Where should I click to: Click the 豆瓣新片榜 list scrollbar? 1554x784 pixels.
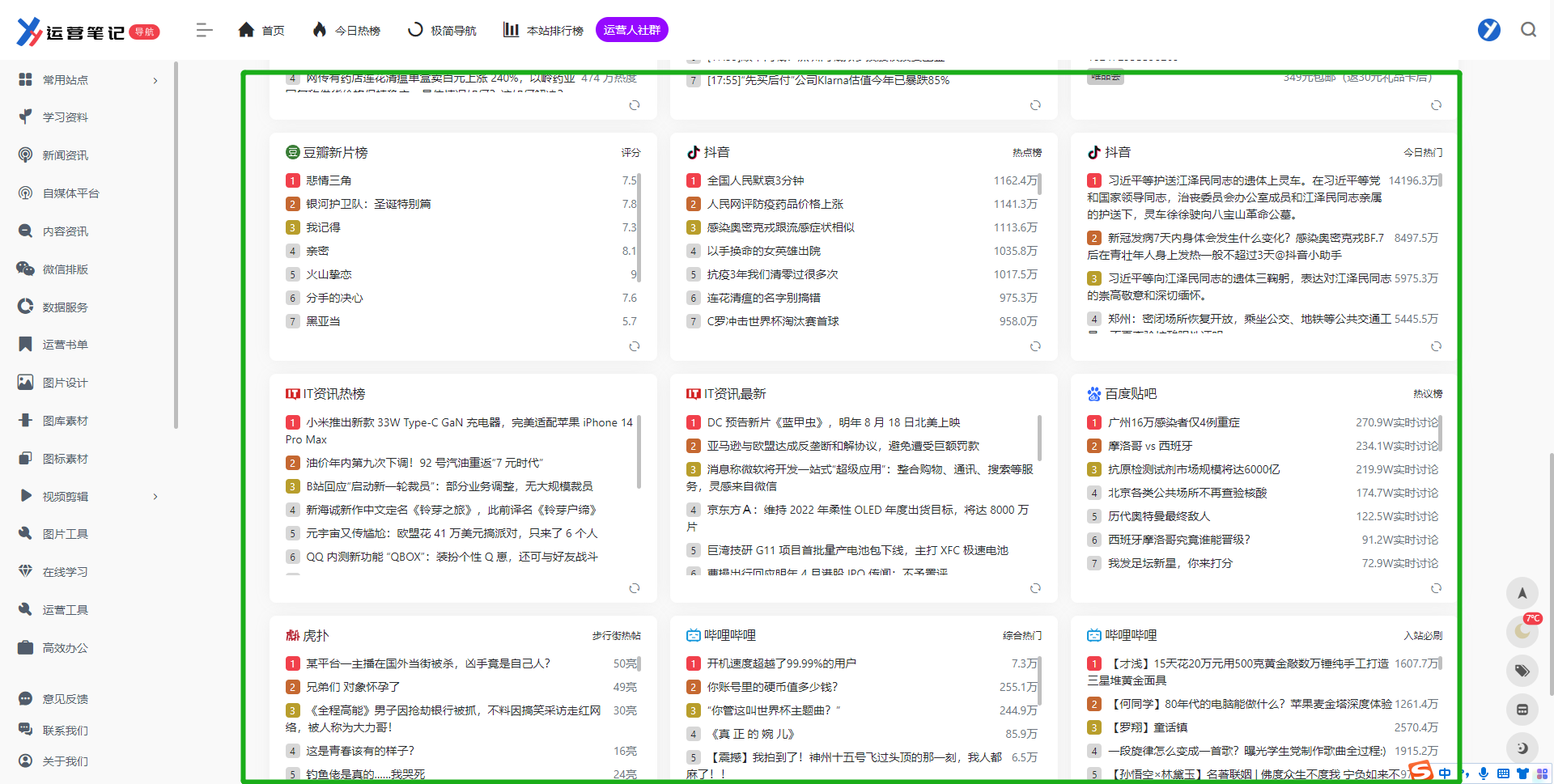point(639,227)
